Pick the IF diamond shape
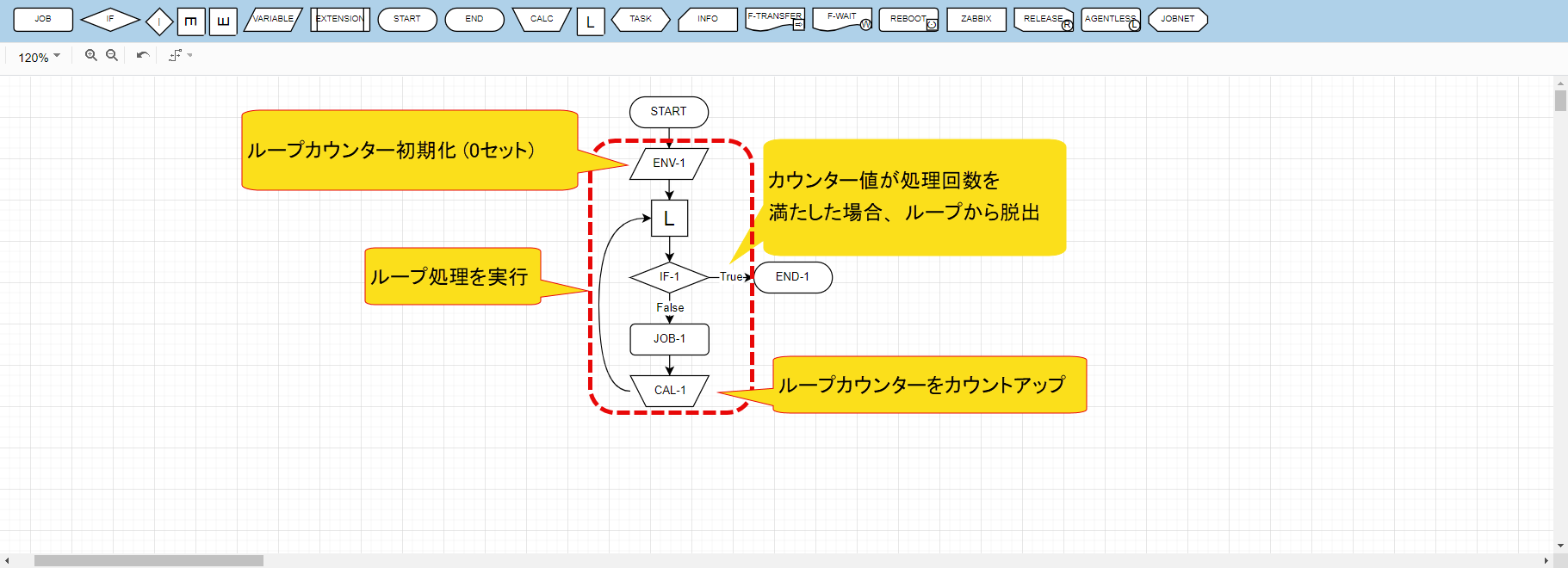The height and width of the screenshot is (568, 1568). pyautogui.click(x=109, y=19)
